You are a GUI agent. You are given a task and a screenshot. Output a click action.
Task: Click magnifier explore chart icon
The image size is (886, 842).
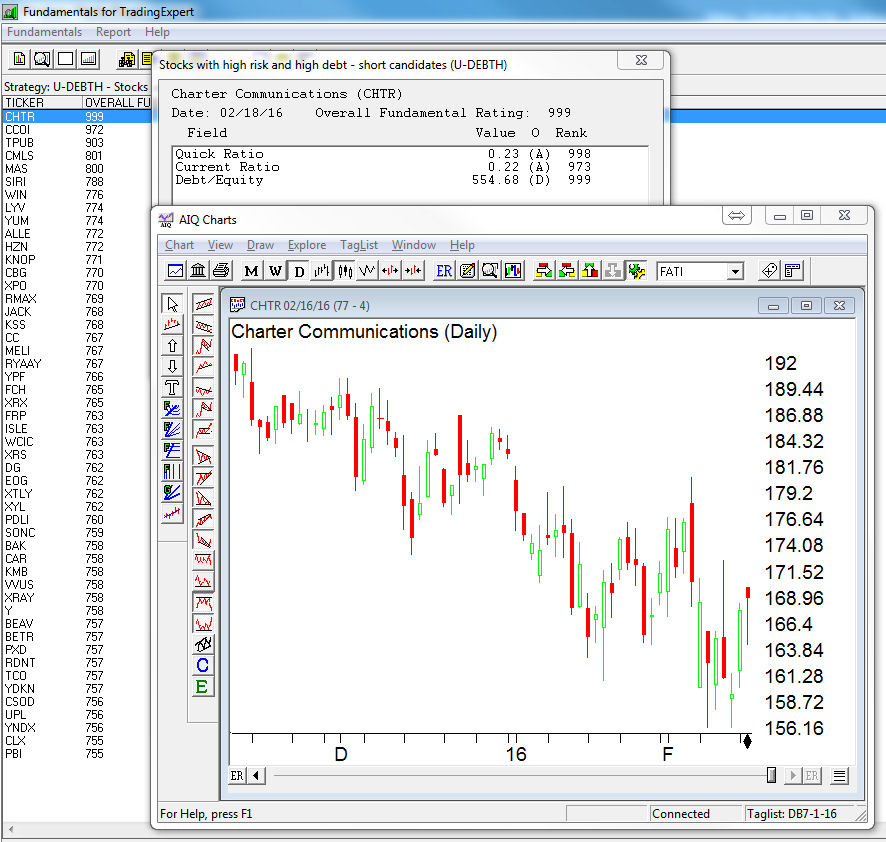point(490,271)
